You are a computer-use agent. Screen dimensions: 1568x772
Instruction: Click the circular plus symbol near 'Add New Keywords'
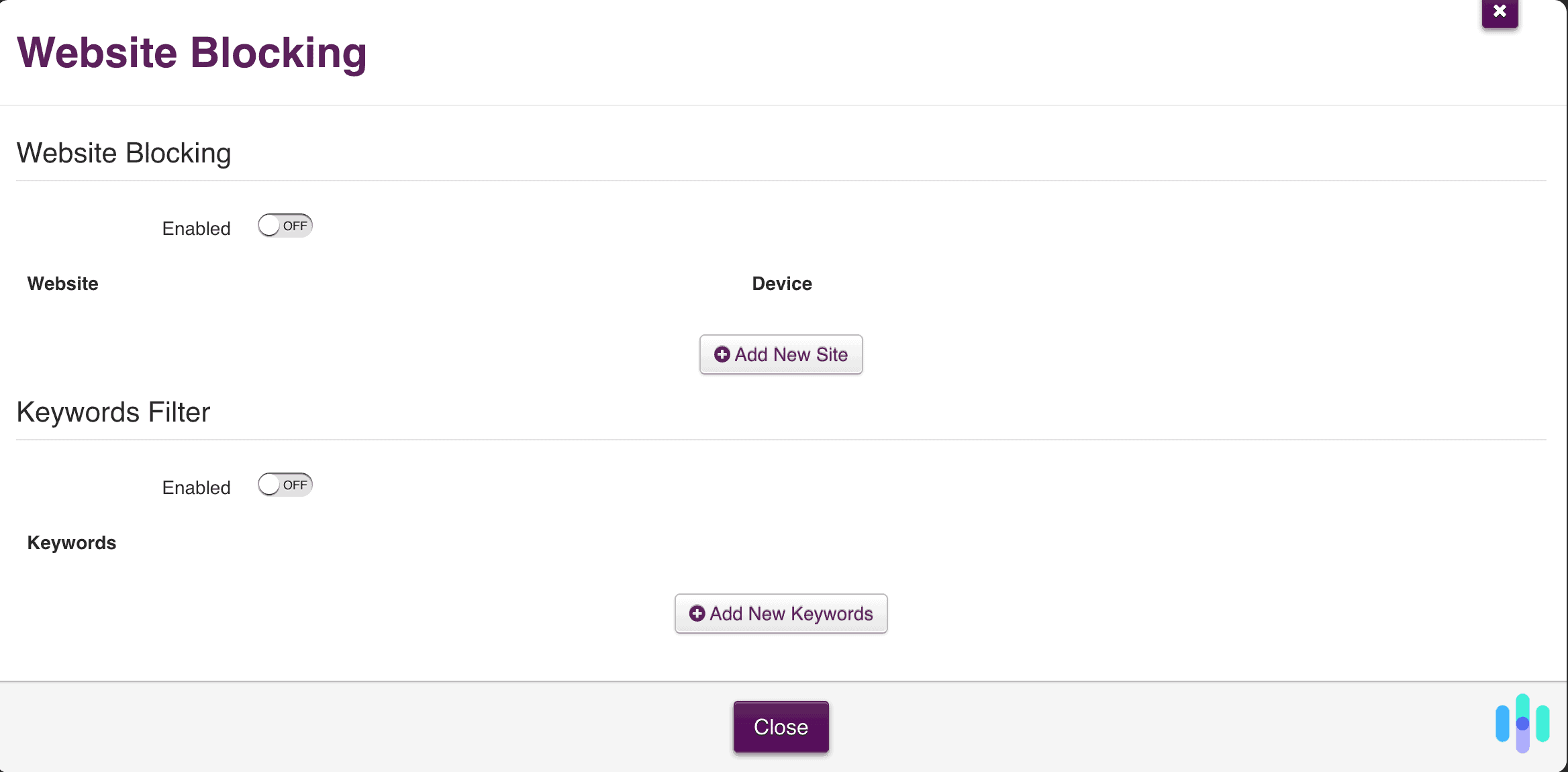697,614
